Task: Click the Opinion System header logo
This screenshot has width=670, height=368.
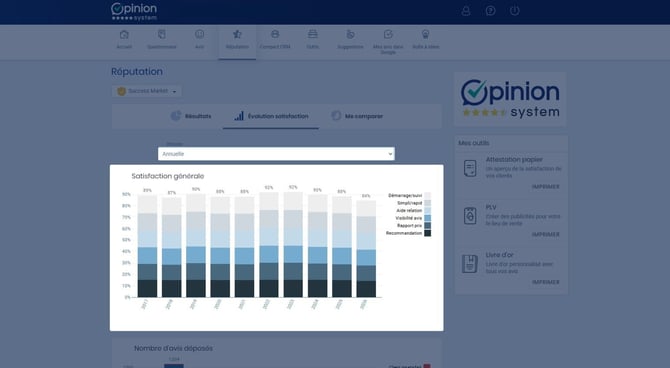Action: [x=134, y=12]
